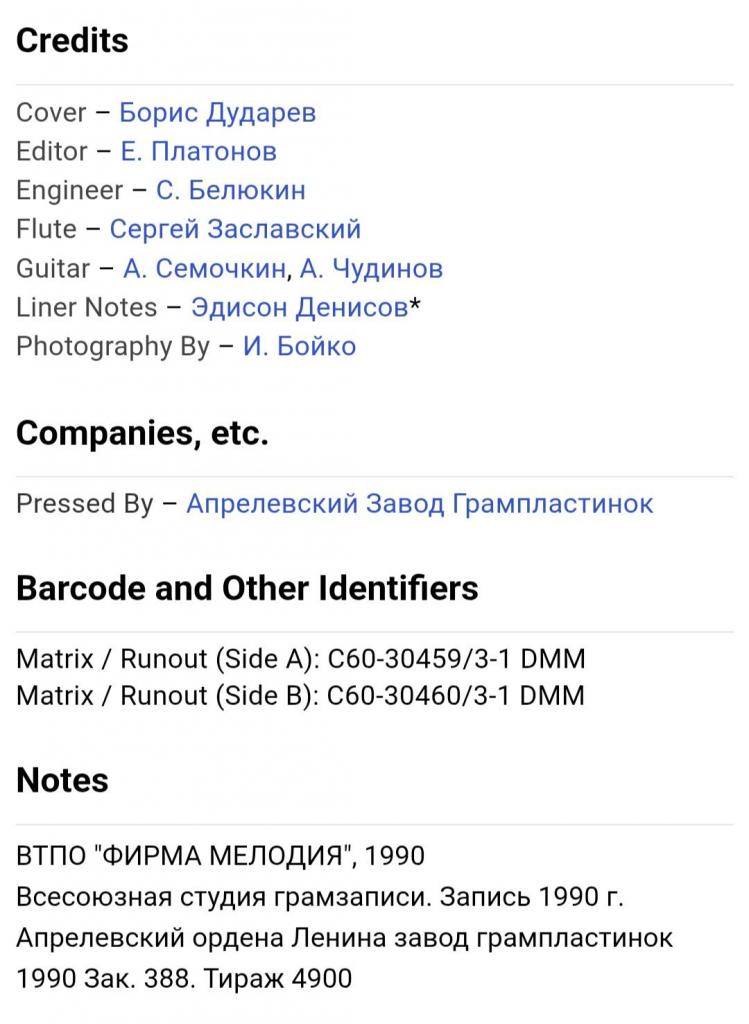This screenshot has width=749, height=1024.
Task: Click editor link Е. Платонов
Action: click(x=198, y=151)
